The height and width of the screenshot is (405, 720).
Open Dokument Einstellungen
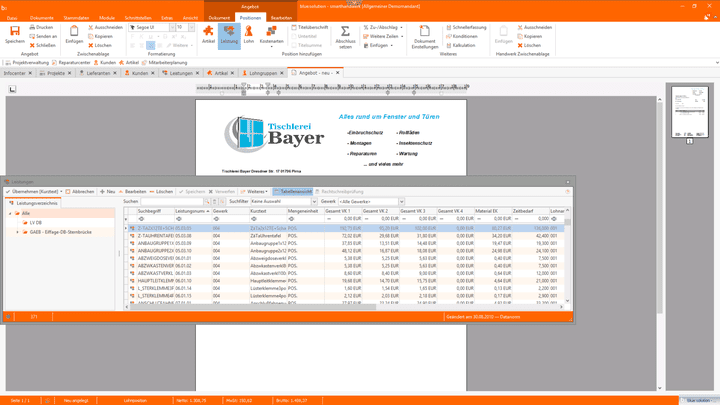click(424, 35)
